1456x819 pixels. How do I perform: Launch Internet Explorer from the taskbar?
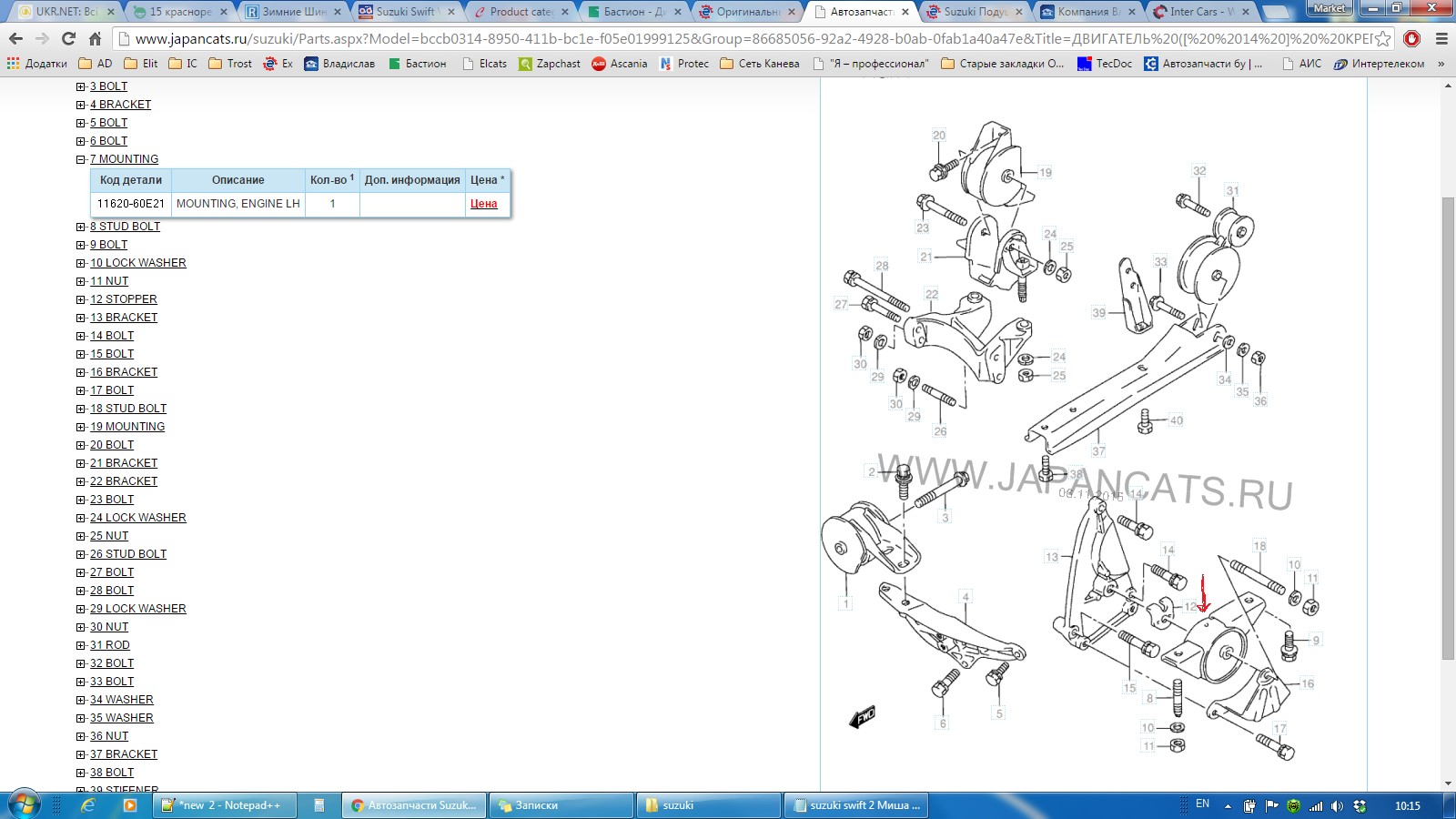point(88,804)
